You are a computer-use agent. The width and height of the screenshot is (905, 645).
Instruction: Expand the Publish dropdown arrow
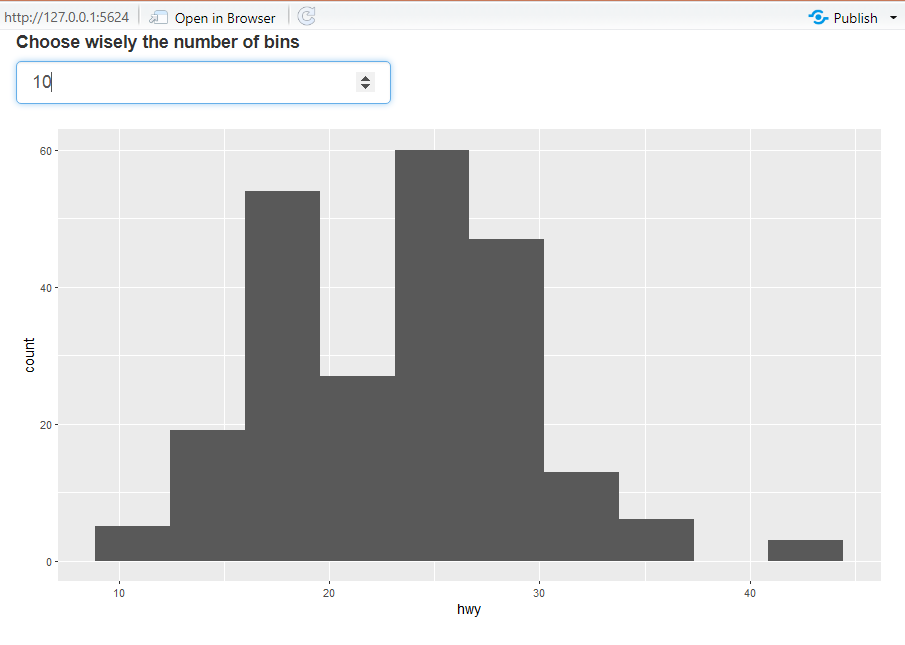893,18
